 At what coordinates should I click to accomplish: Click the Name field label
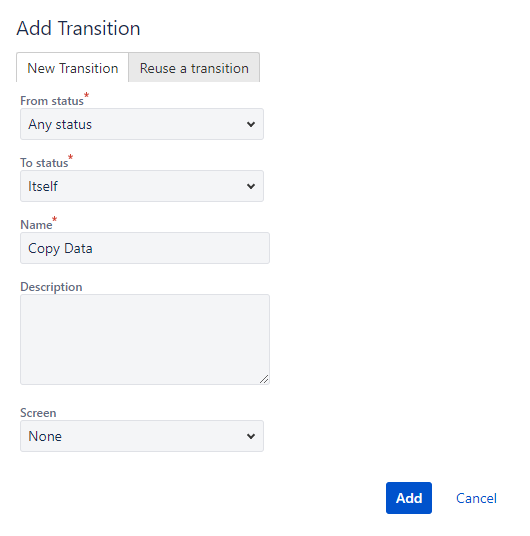[36, 225]
